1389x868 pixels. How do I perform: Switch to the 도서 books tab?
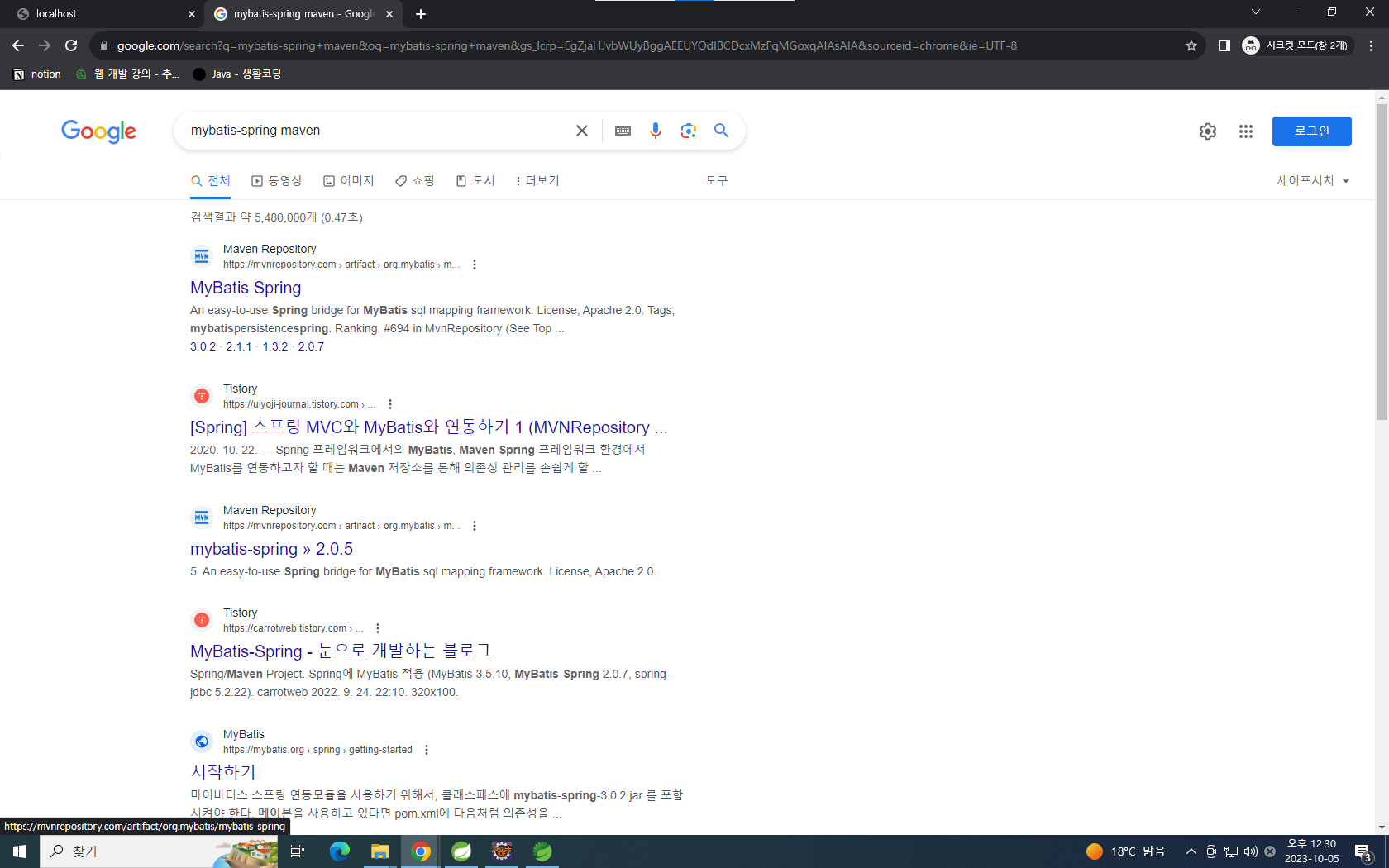(475, 180)
